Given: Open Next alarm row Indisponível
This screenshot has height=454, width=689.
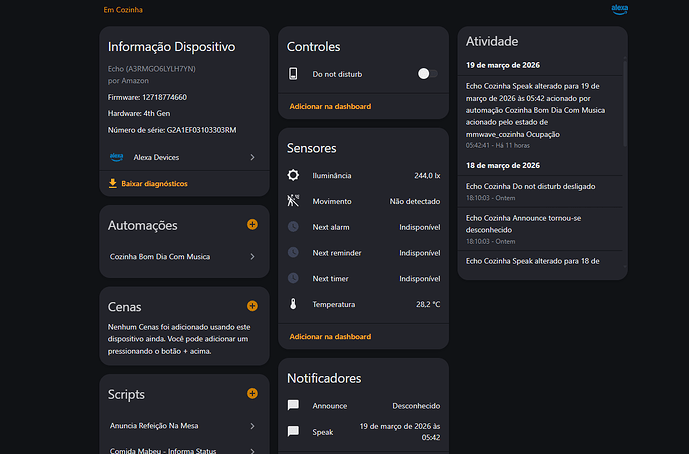Looking at the screenshot, I should tap(363, 227).
